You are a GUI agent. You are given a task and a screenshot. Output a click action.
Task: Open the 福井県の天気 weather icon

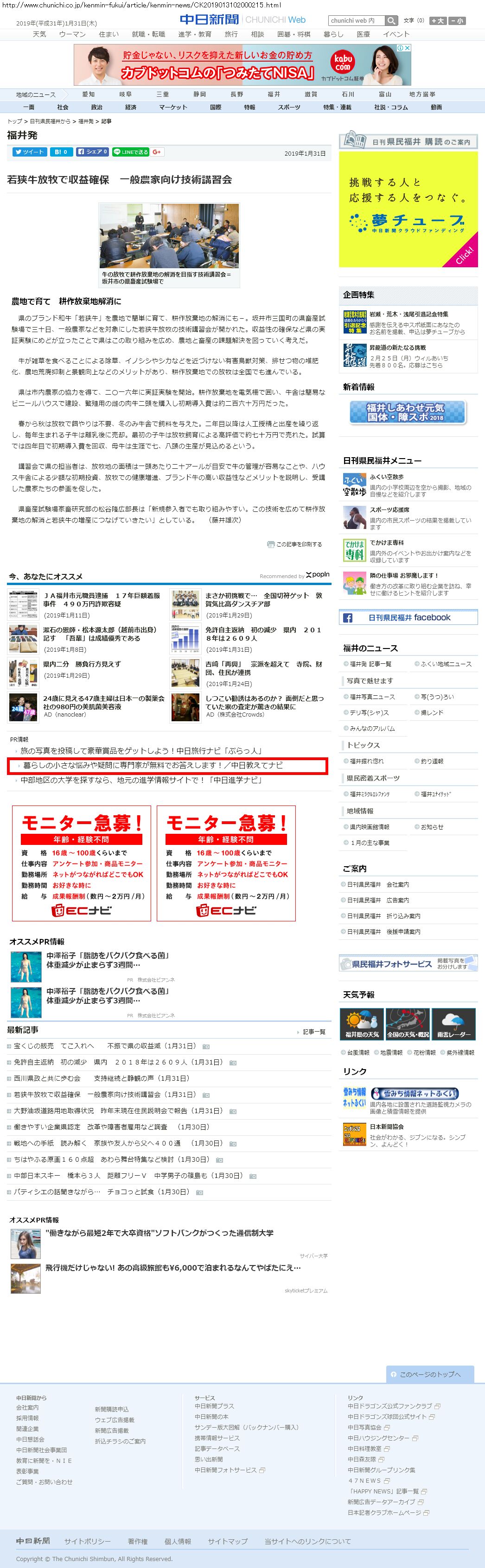coord(362,1025)
